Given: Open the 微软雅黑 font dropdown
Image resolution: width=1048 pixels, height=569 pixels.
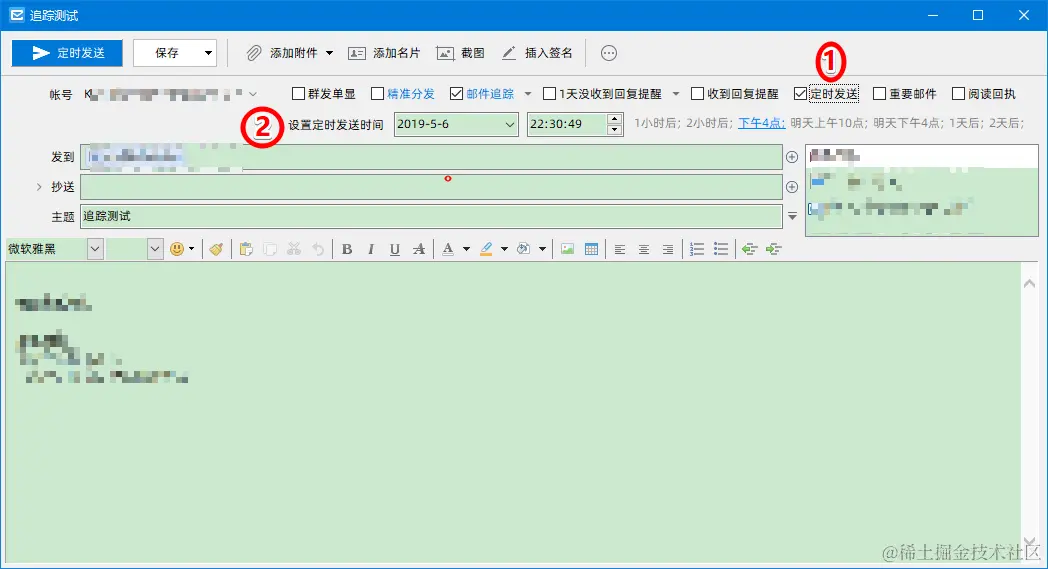Looking at the screenshot, I should click(95, 249).
